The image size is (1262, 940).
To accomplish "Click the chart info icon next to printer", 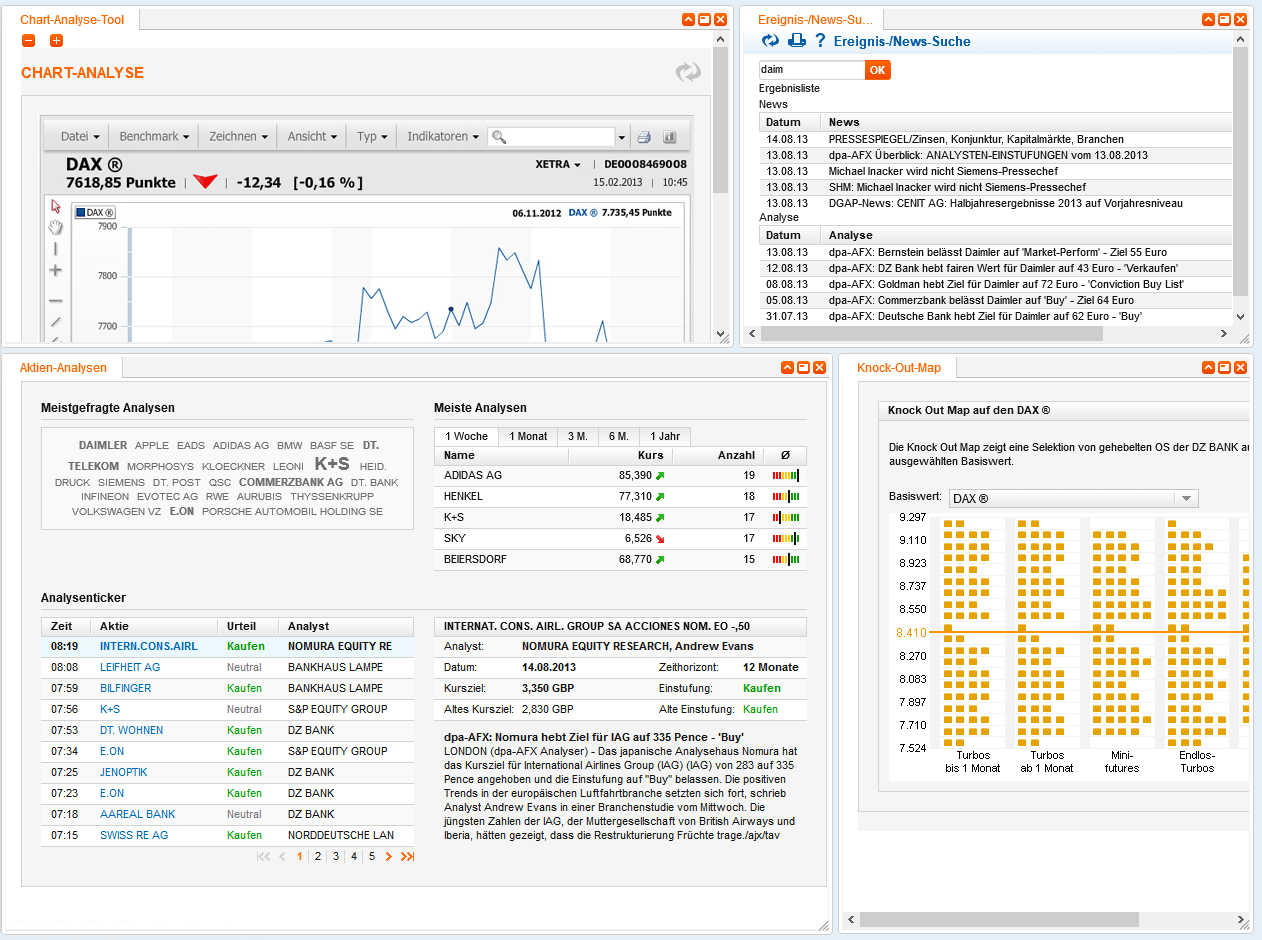I will pyautogui.click(x=670, y=137).
